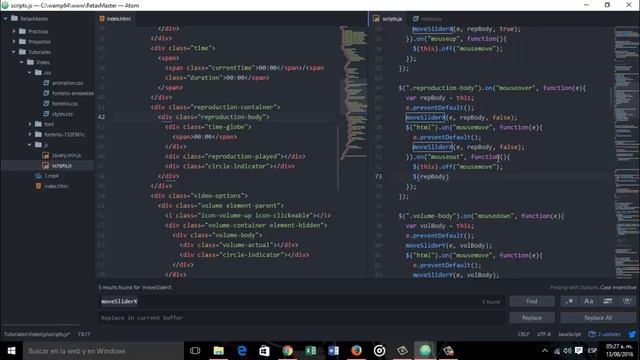This screenshot has width=640, height=360.
Task: Open File Explorer from the taskbar
Action: (x=218, y=351)
